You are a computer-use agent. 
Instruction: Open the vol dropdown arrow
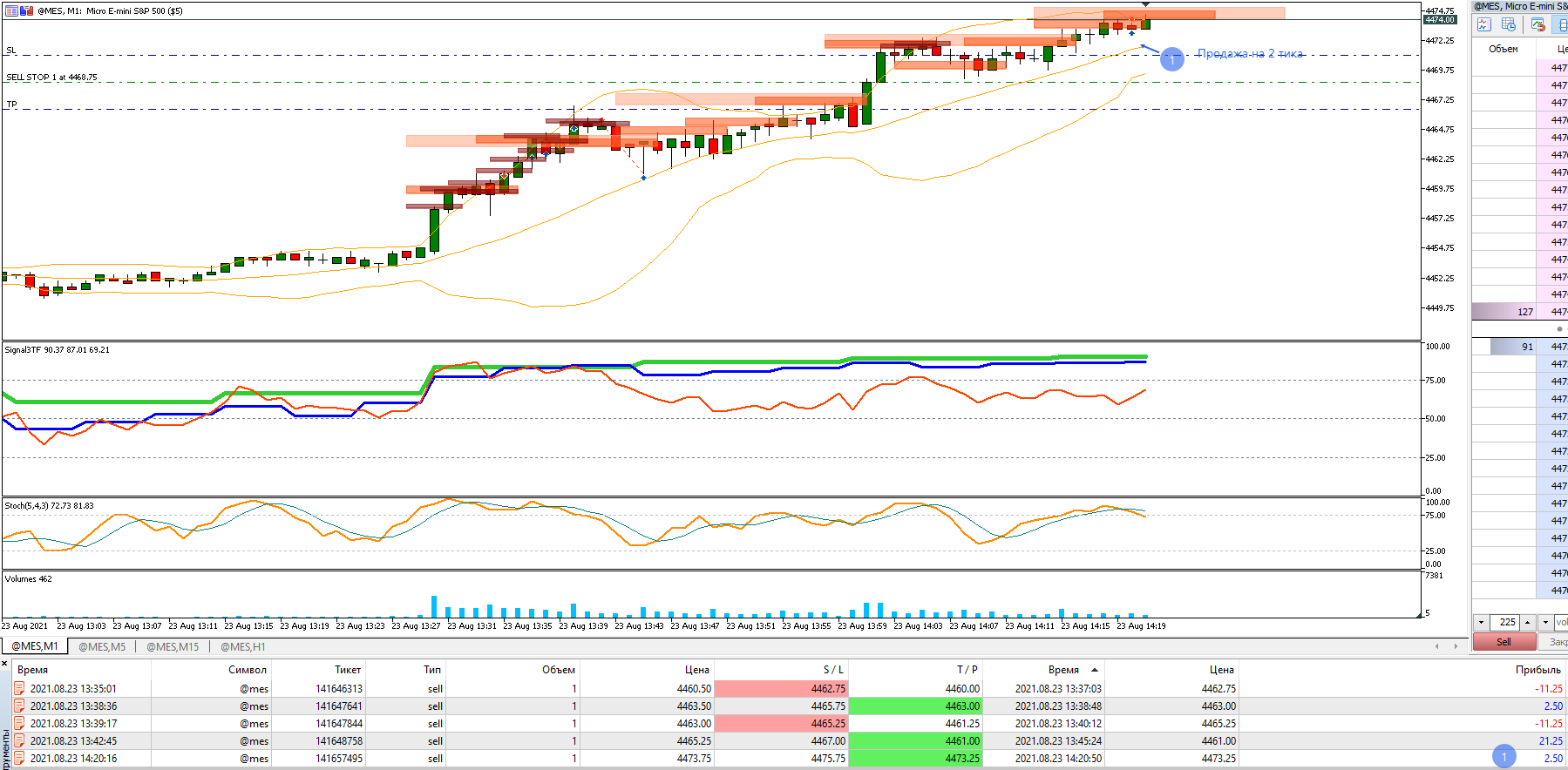(1546, 622)
